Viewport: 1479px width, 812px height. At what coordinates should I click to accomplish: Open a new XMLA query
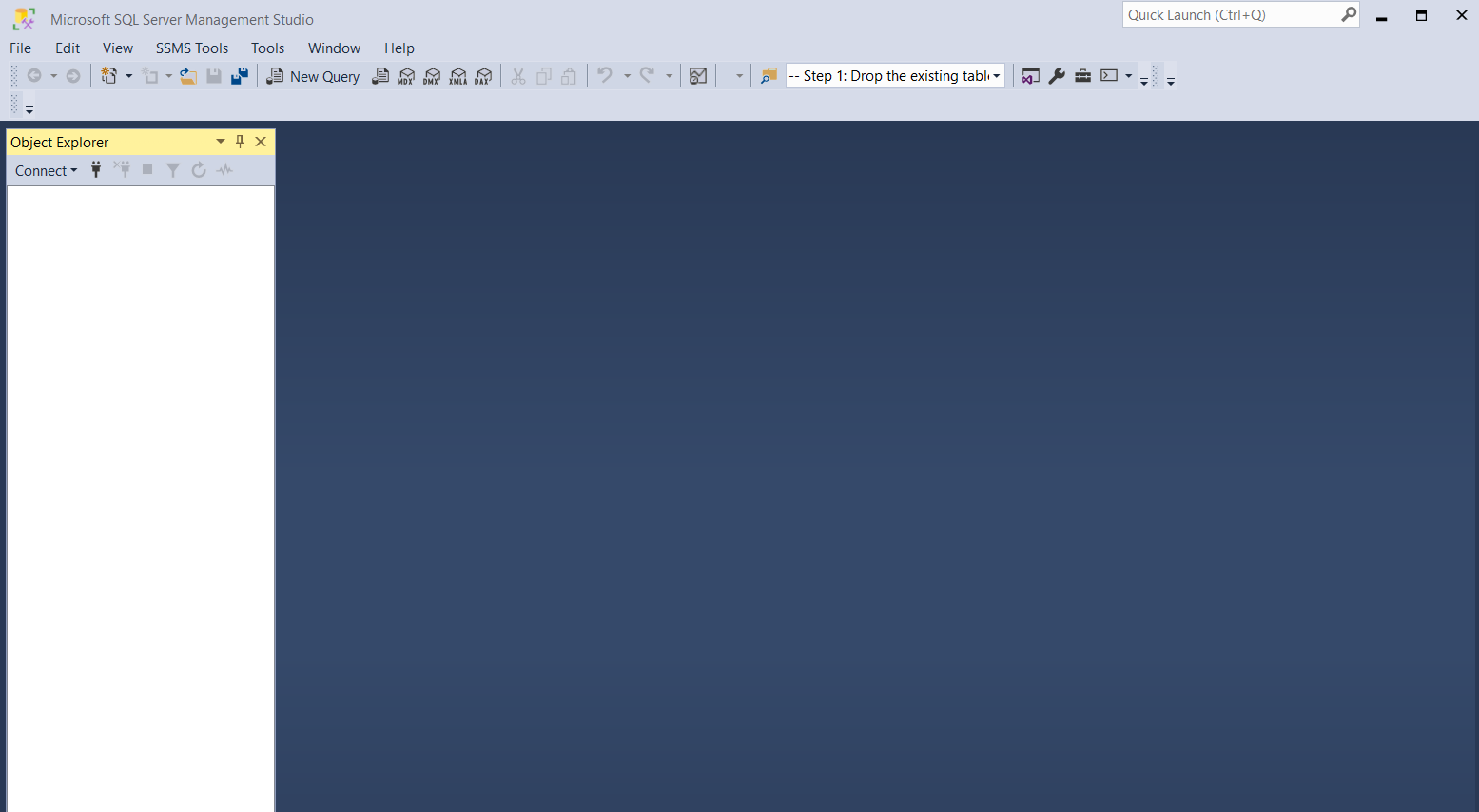458,76
